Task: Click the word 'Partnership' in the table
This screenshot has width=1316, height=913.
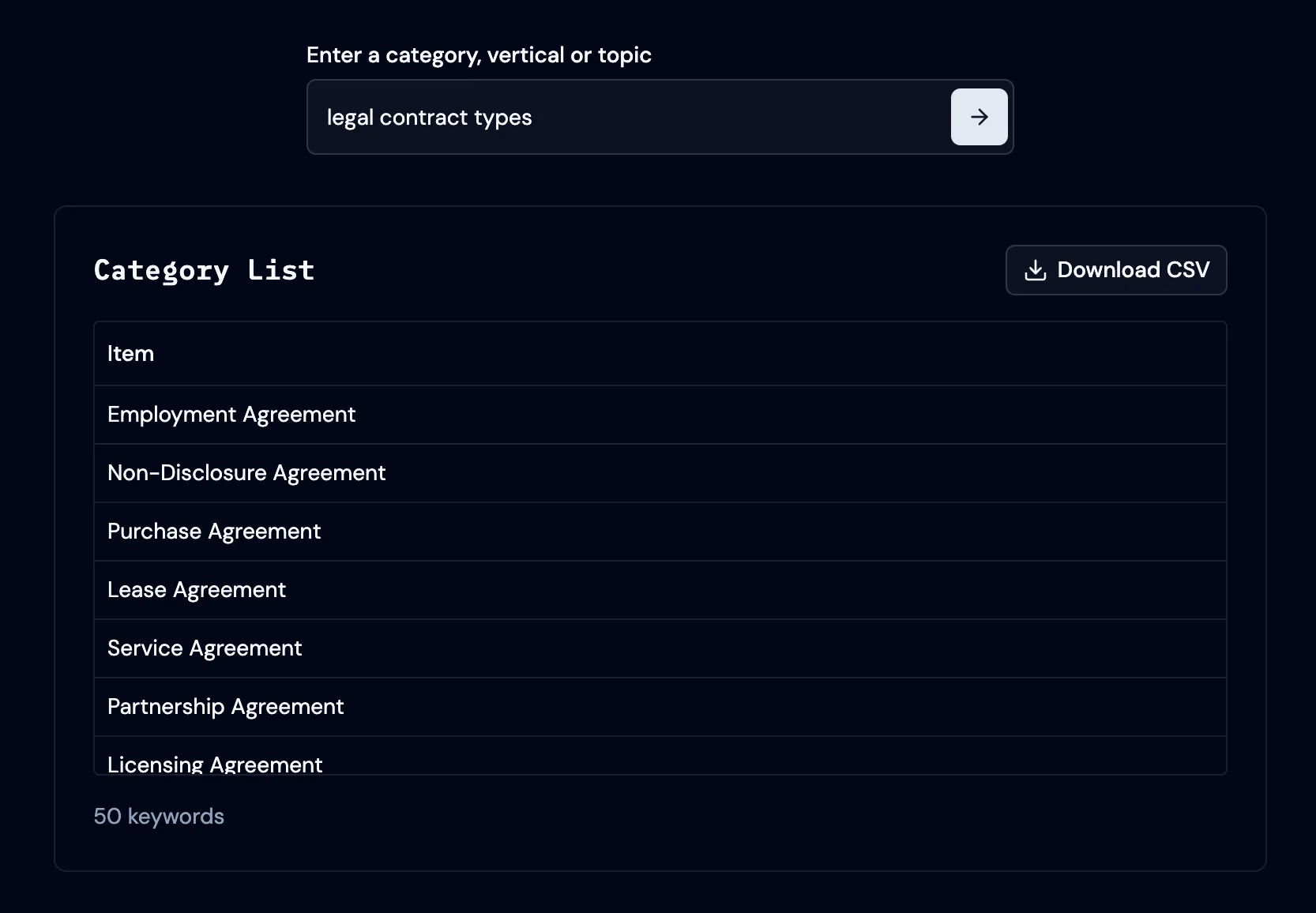Action: pos(166,707)
